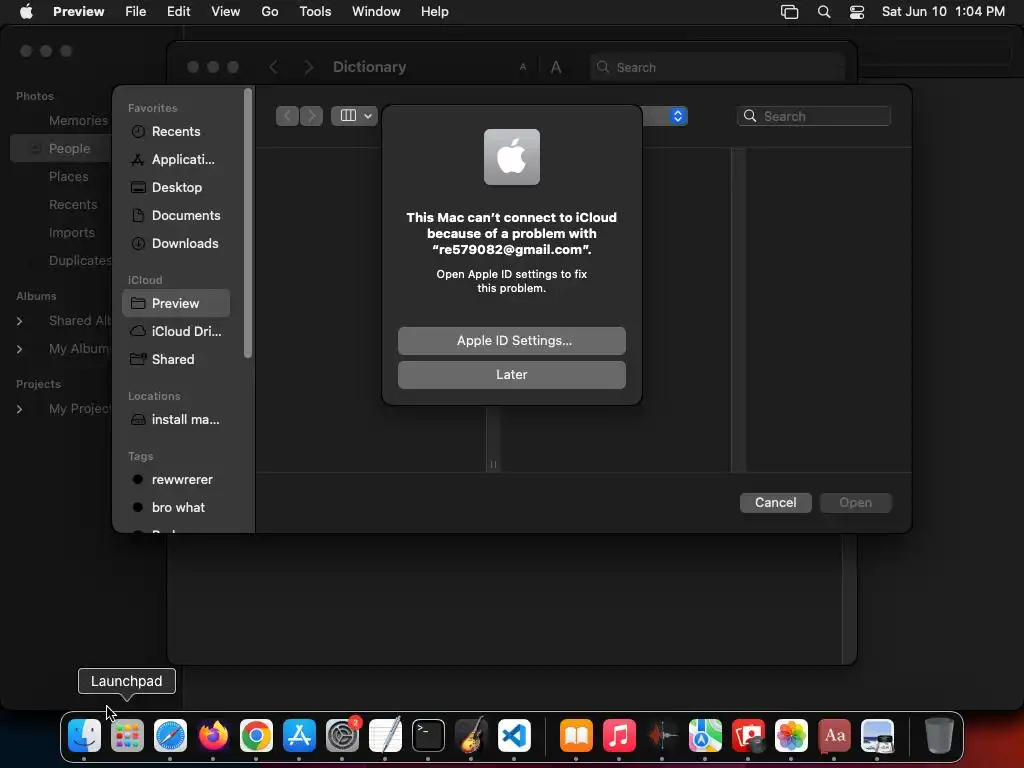Select Applications in the Favorites sidebar

click(x=176, y=159)
